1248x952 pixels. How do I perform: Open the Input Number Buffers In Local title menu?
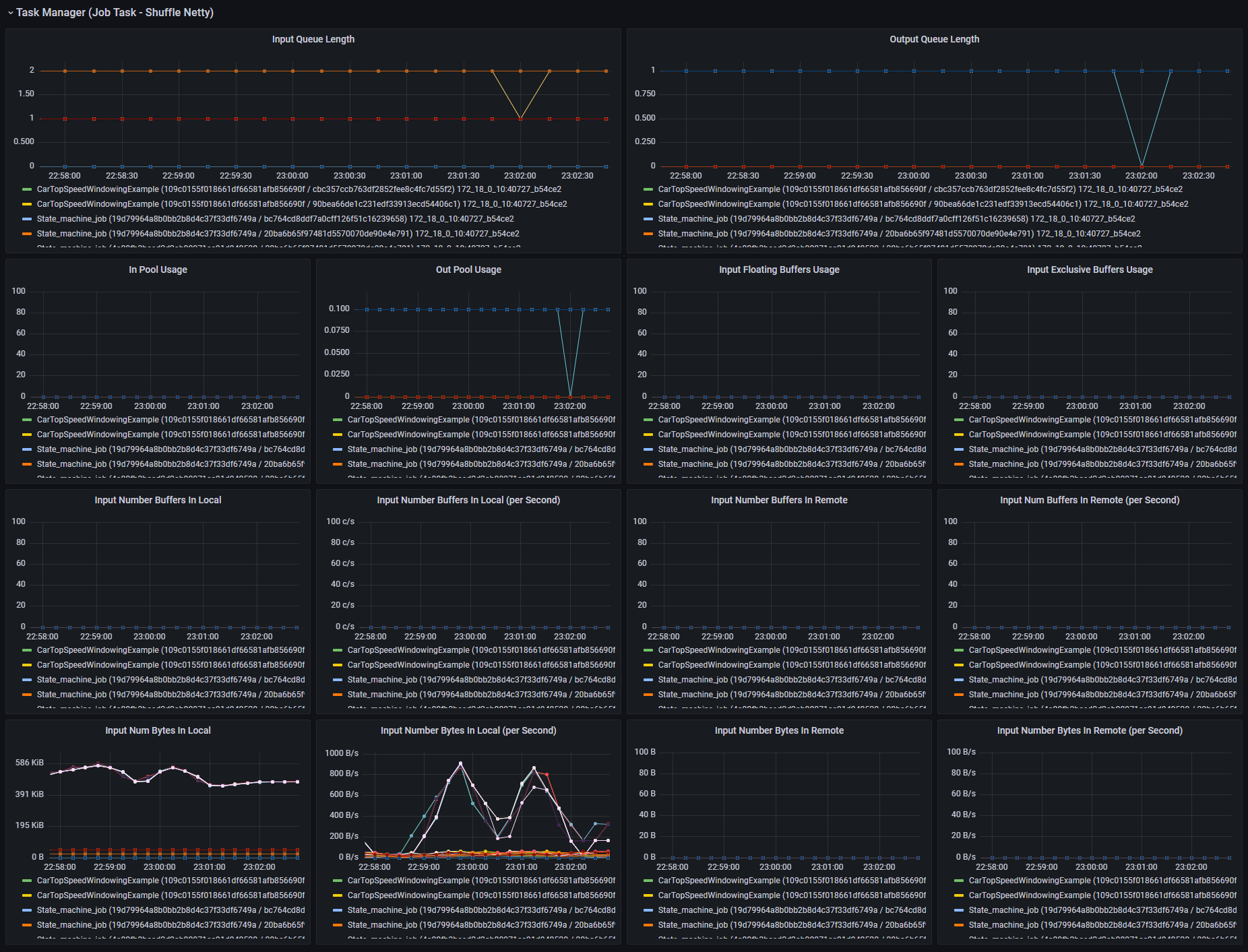click(158, 500)
